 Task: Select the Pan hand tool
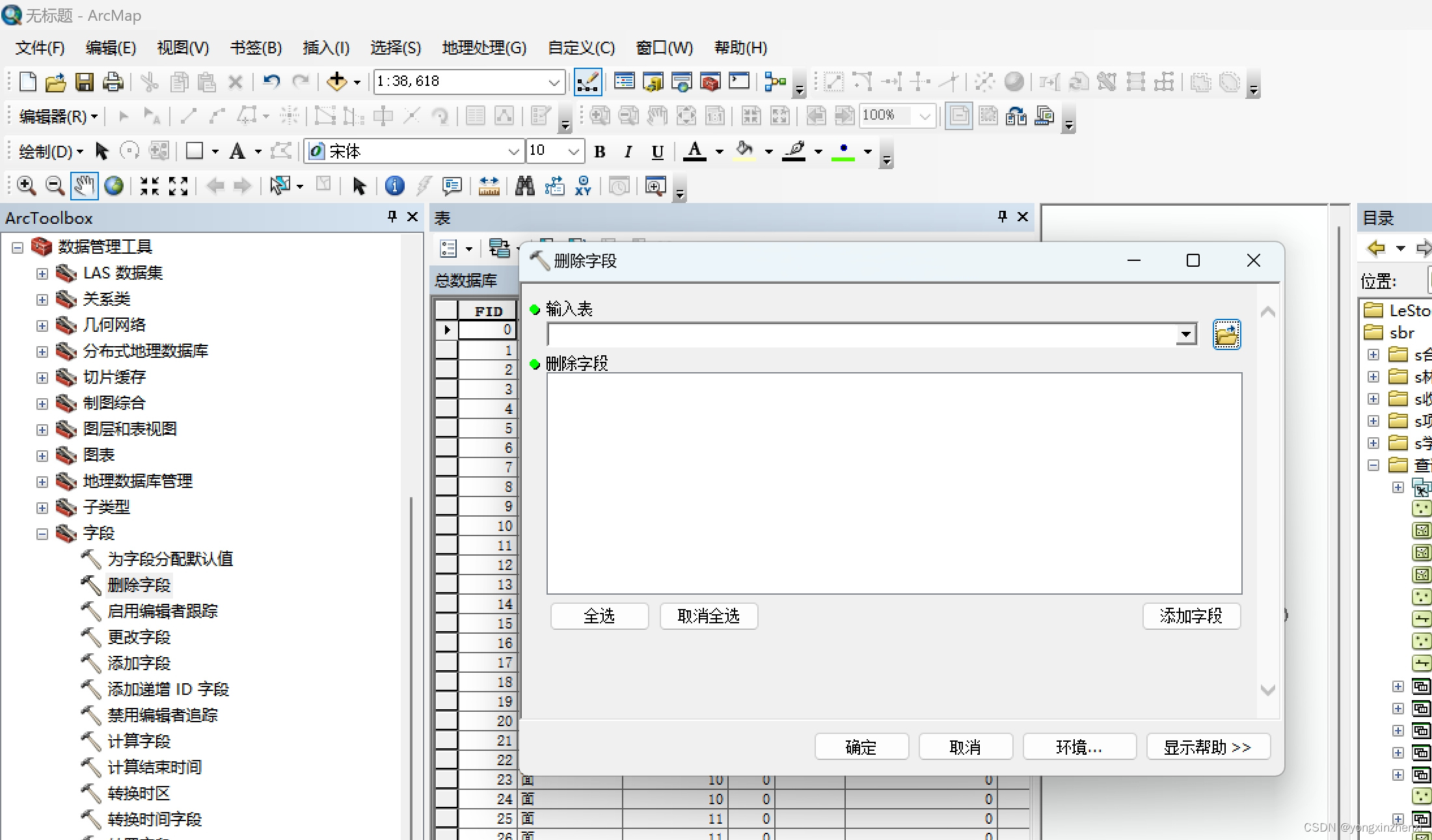84,186
